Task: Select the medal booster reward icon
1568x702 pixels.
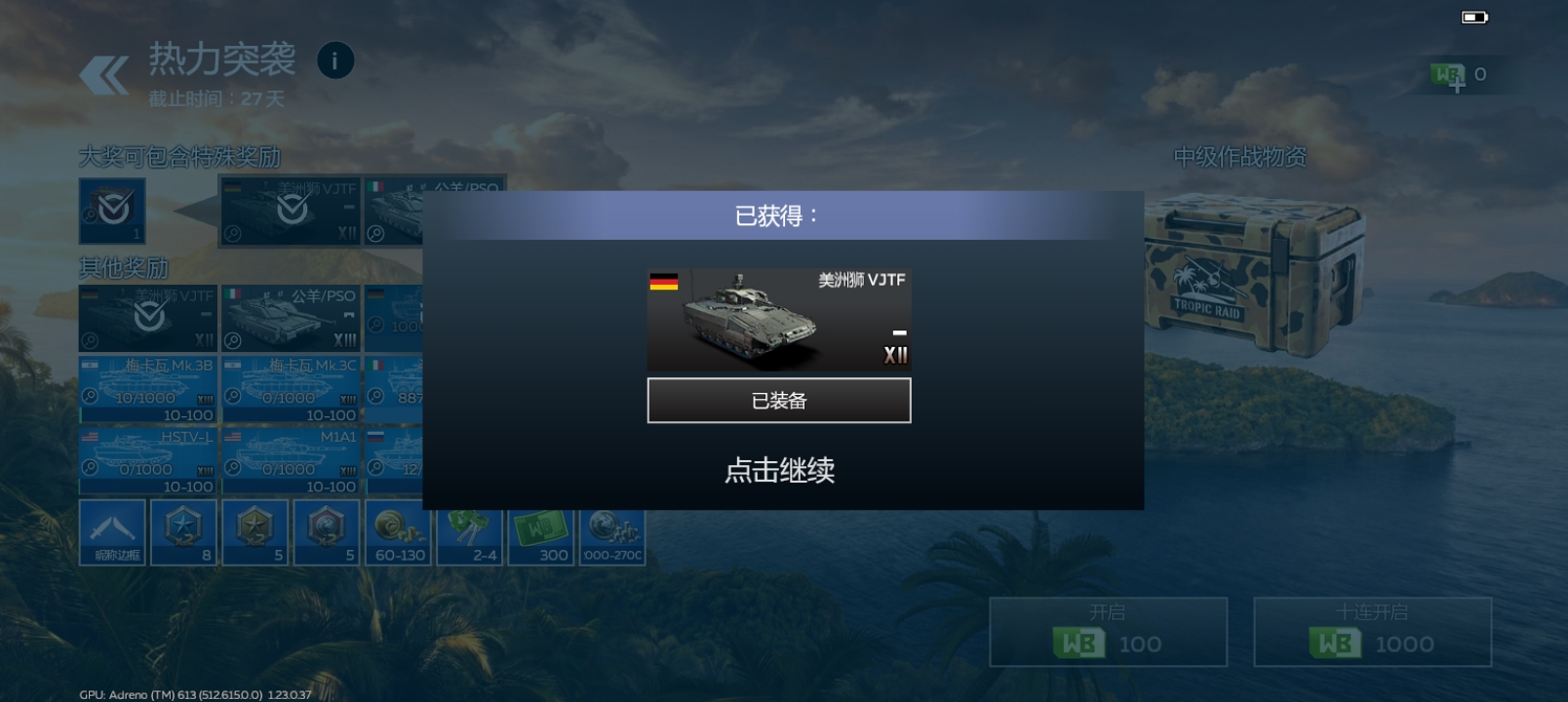Action: 328,532
